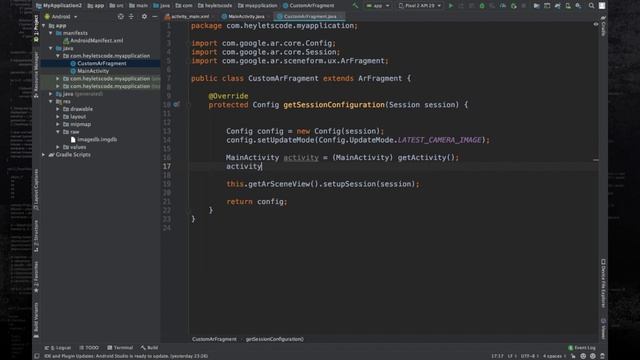640x360 pixels.
Task: Click getSessionConfiguration() in the bottom breadcrumb
Action: click(x=275, y=339)
